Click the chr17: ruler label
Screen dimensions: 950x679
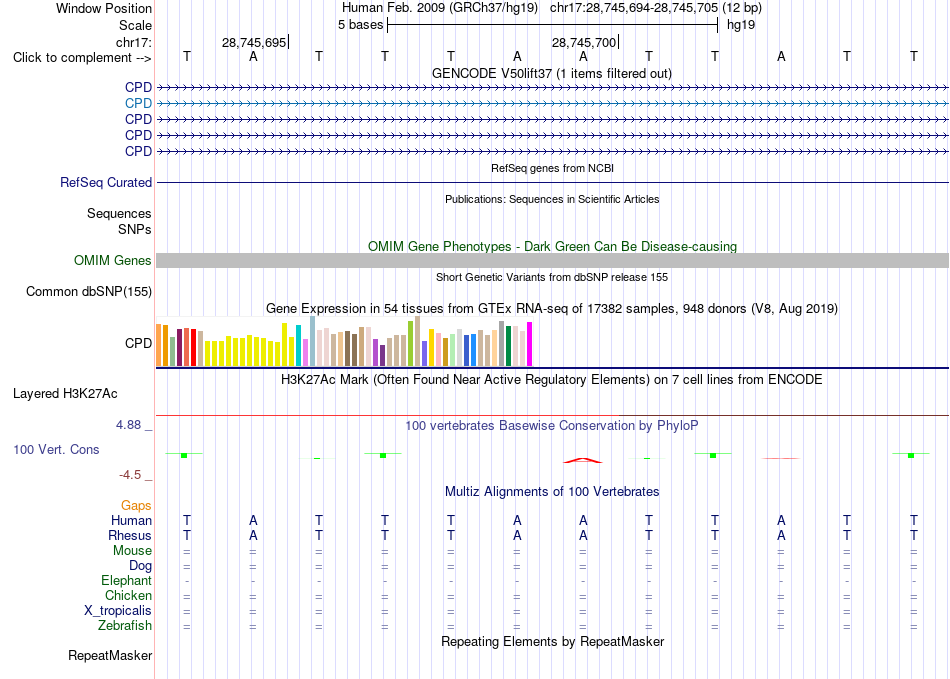133,42
